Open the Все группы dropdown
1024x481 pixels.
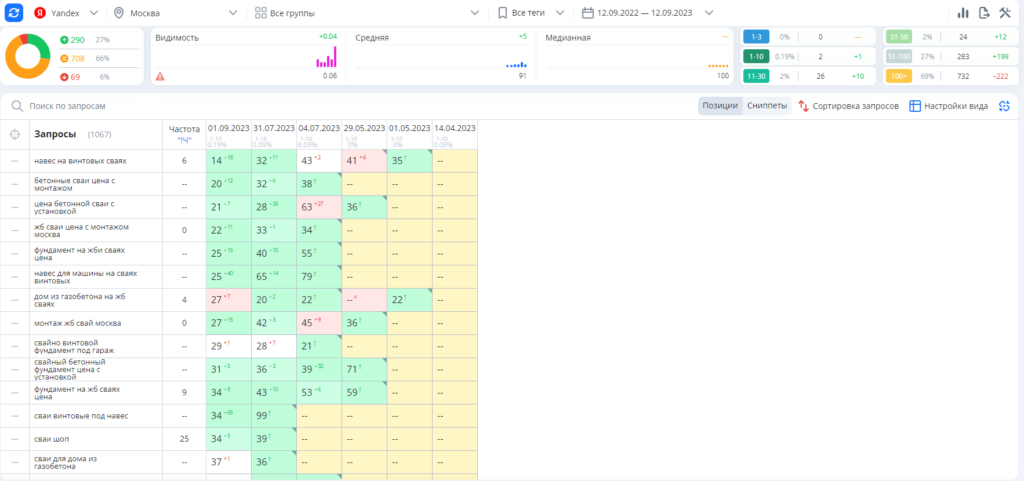(367, 12)
